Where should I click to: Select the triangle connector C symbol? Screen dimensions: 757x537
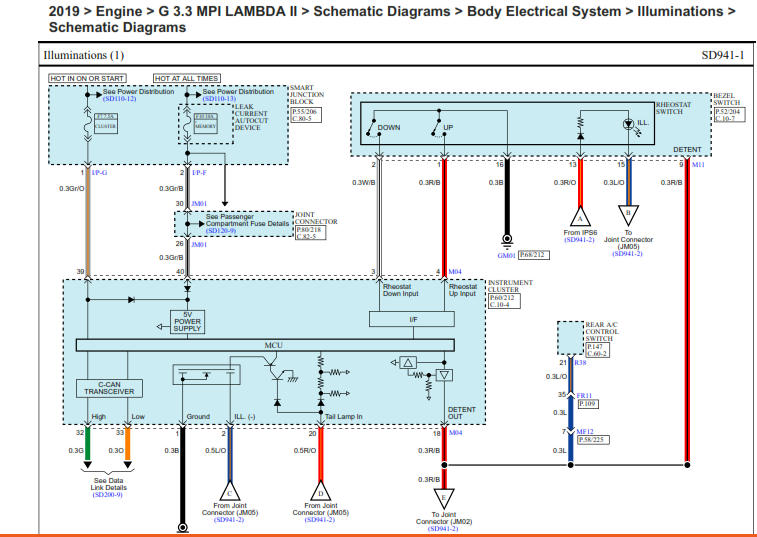(229, 492)
